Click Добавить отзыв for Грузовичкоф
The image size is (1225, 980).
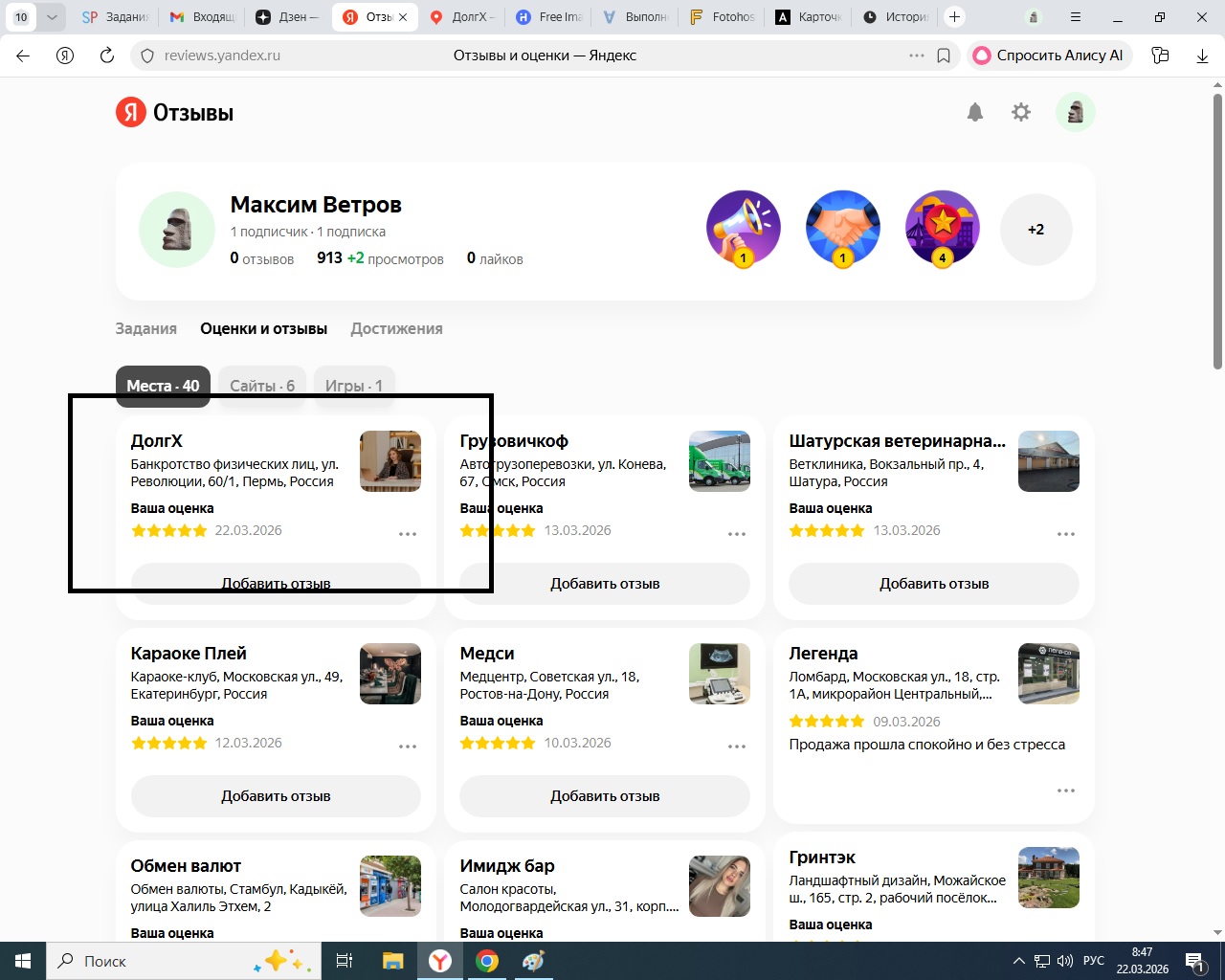[x=605, y=584]
